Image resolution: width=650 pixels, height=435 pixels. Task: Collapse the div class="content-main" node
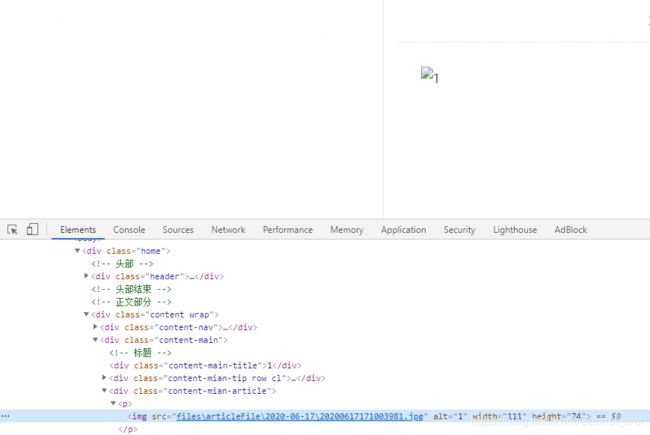click(x=95, y=340)
